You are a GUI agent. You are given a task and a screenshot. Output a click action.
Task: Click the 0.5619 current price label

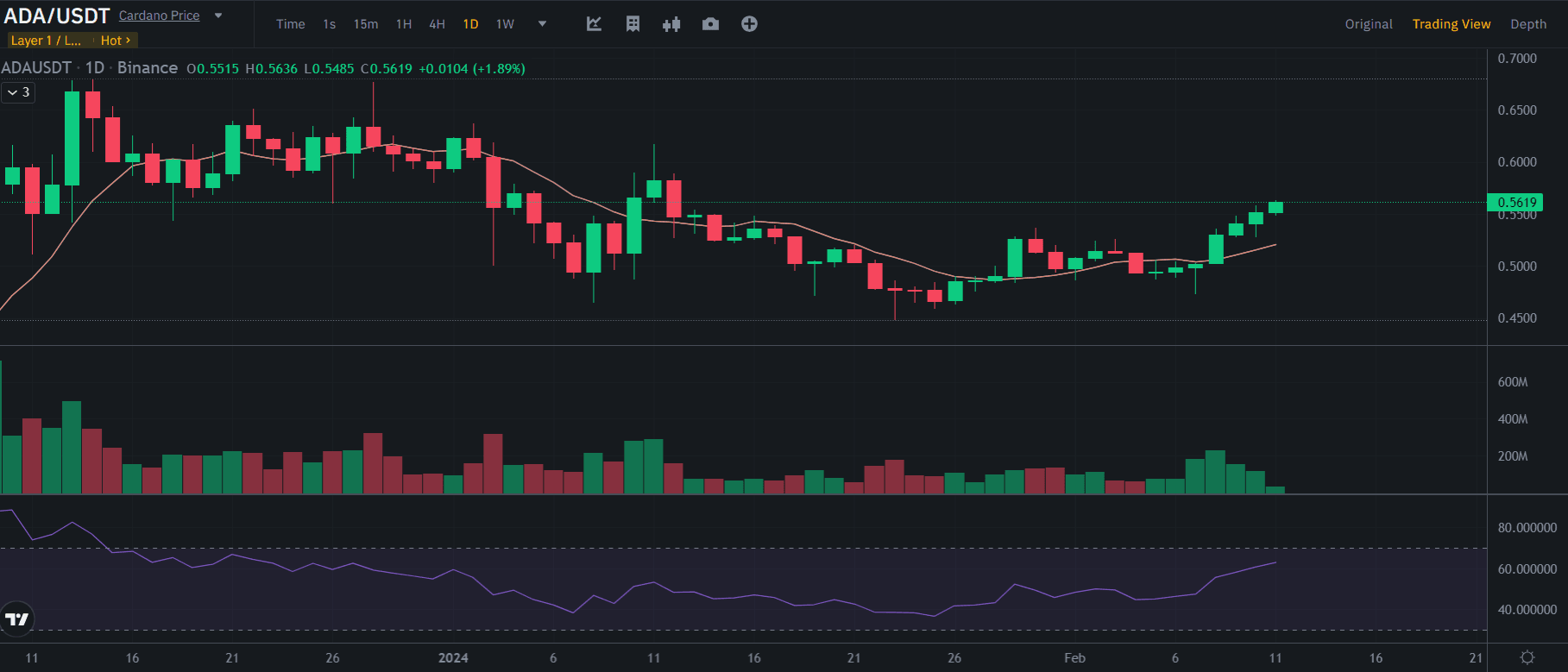click(1515, 203)
